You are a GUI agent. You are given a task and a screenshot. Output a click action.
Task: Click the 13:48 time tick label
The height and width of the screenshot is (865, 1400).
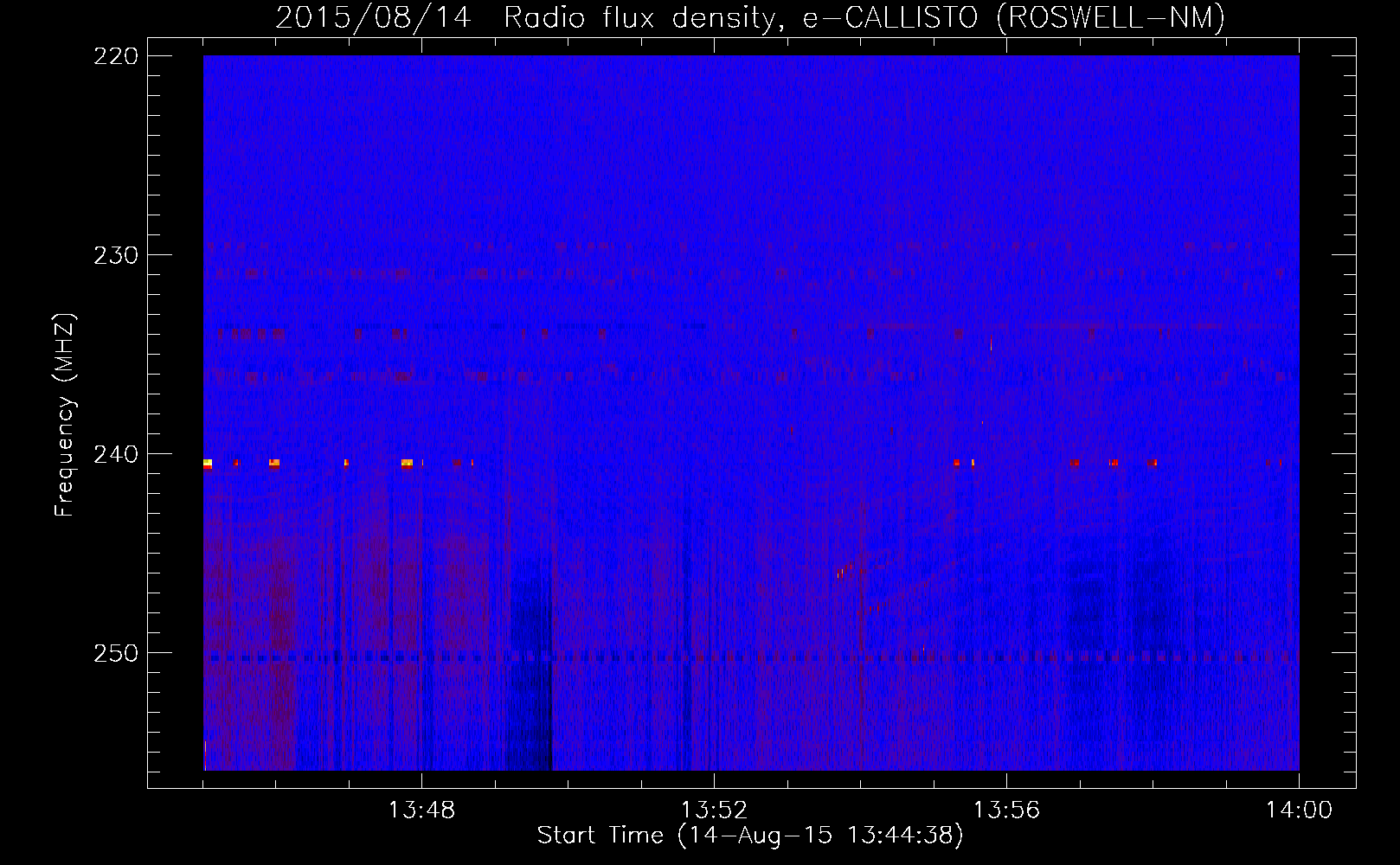pos(421,811)
